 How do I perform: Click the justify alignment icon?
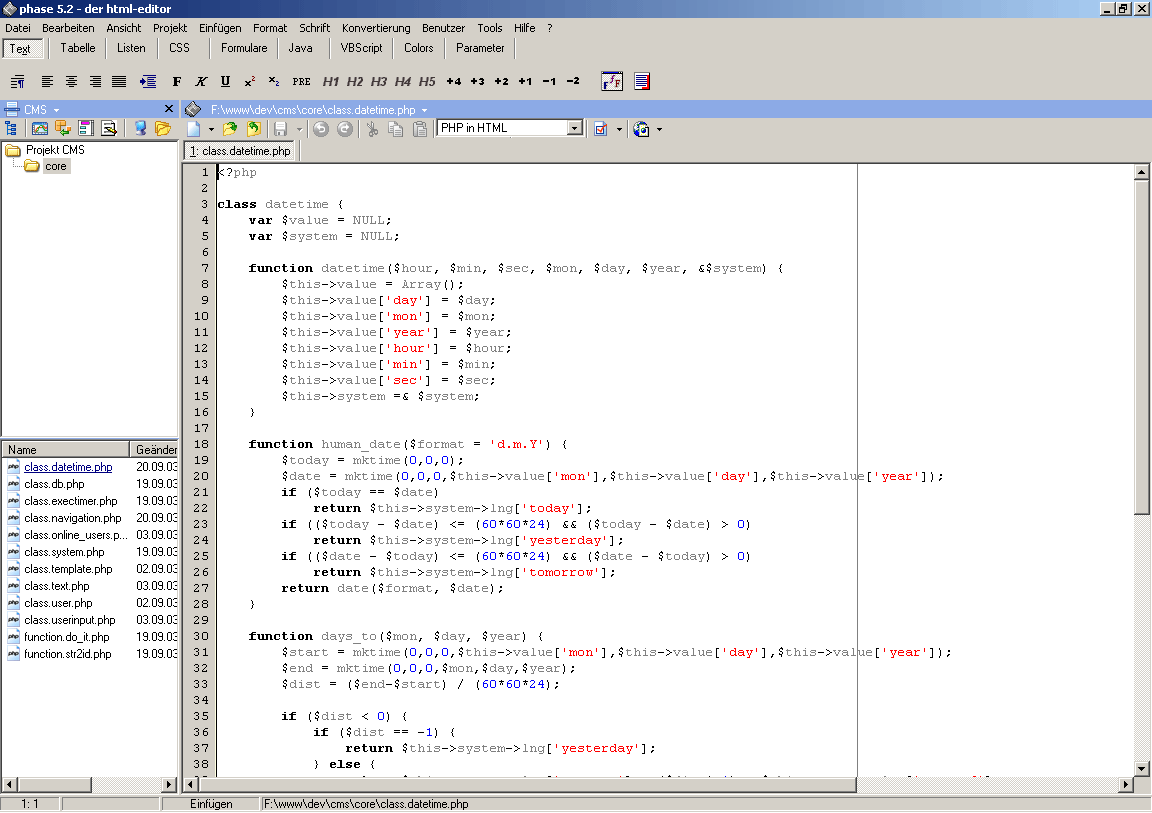coord(119,81)
